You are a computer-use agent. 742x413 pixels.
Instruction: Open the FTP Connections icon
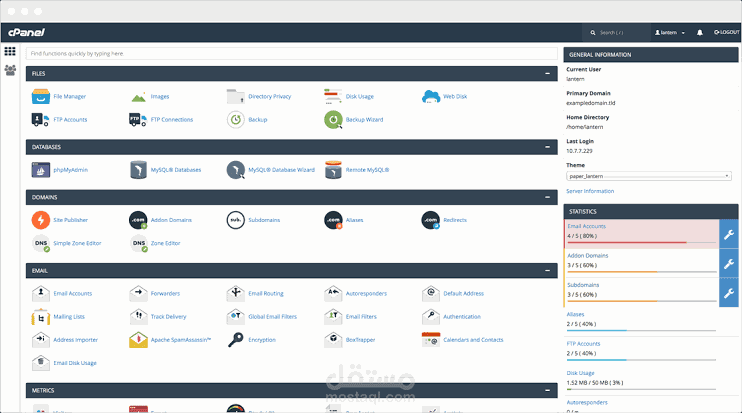click(x=138, y=120)
